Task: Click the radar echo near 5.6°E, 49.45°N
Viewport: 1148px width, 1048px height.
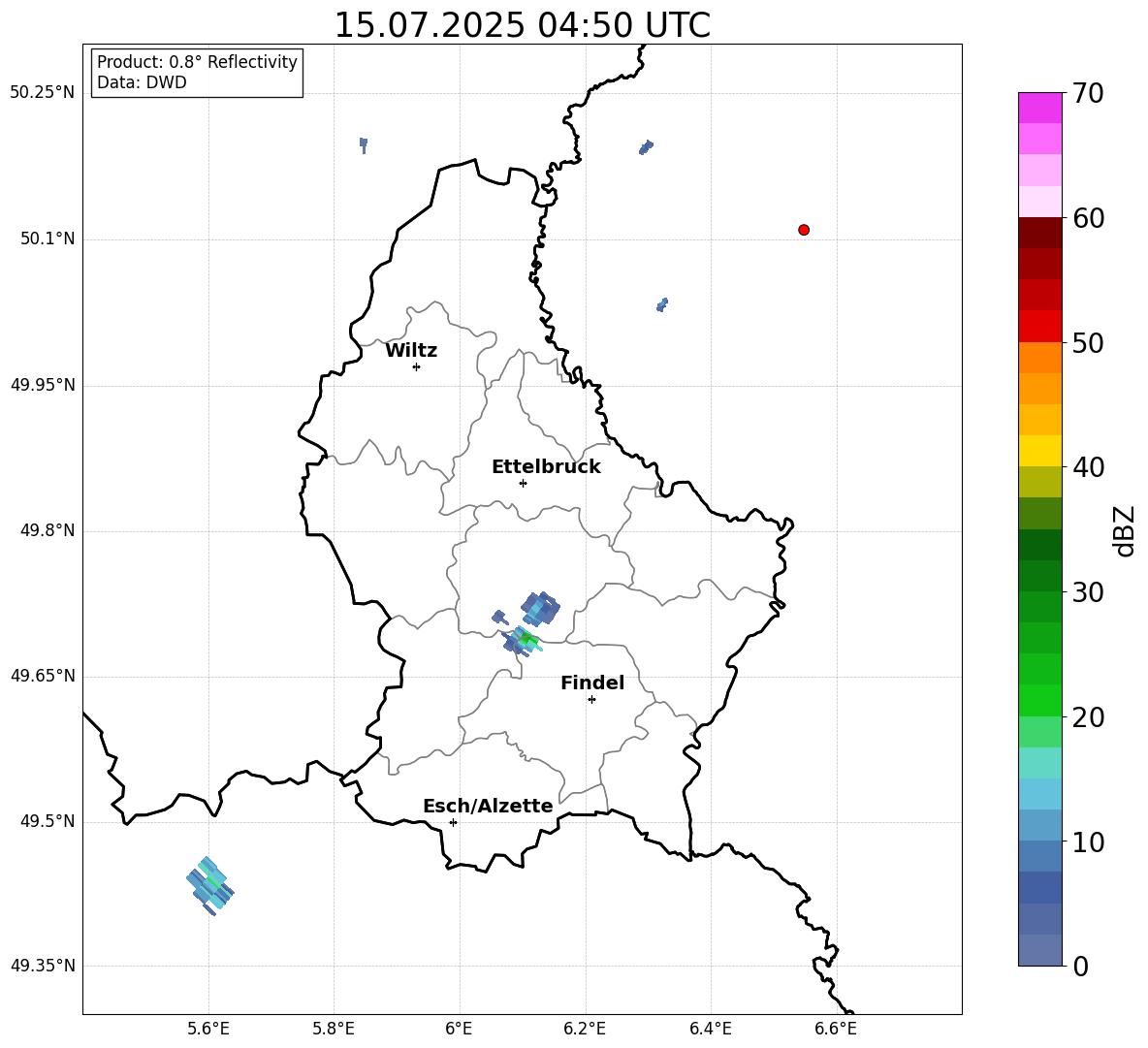Action: (210, 885)
